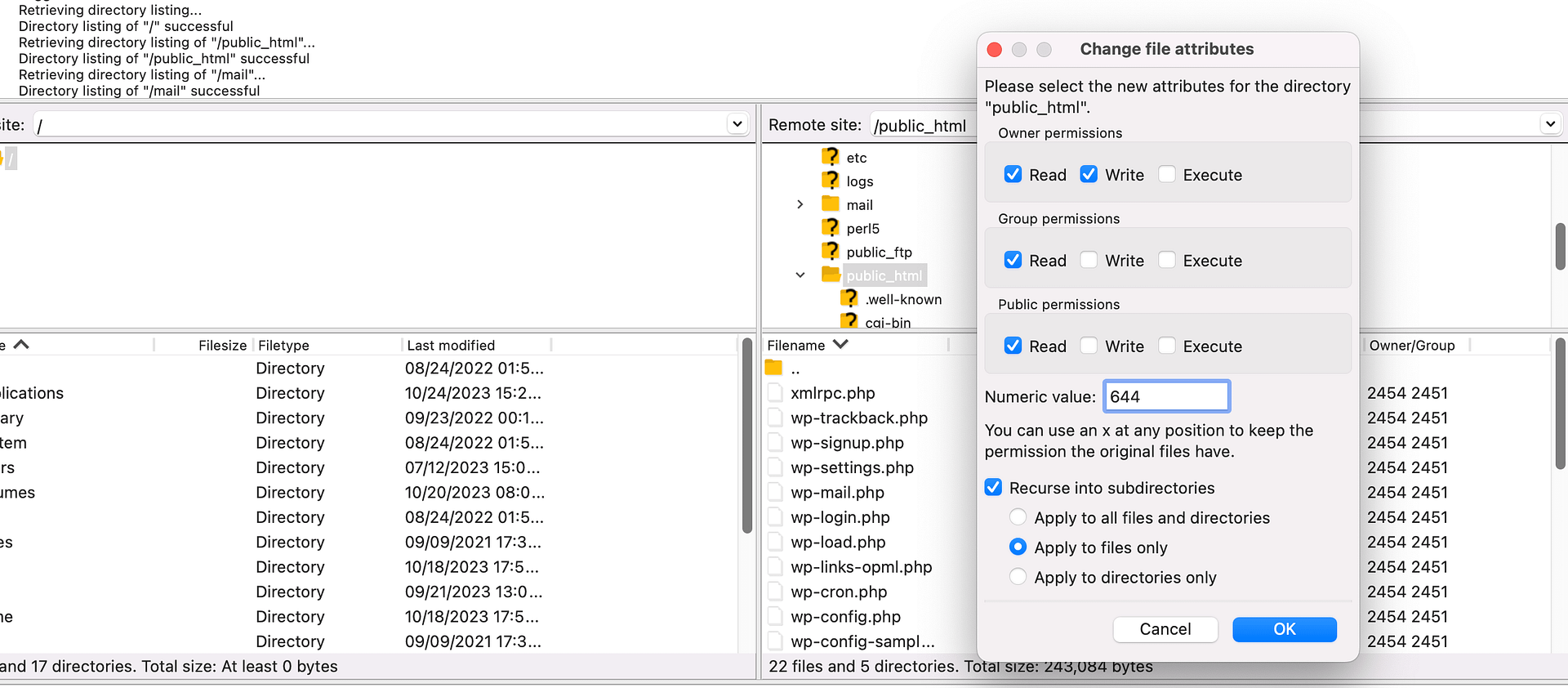Enable Execute under Owner permissions
Image resolution: width=1568 pixels, height=688 pixels.
point(1167,175)
